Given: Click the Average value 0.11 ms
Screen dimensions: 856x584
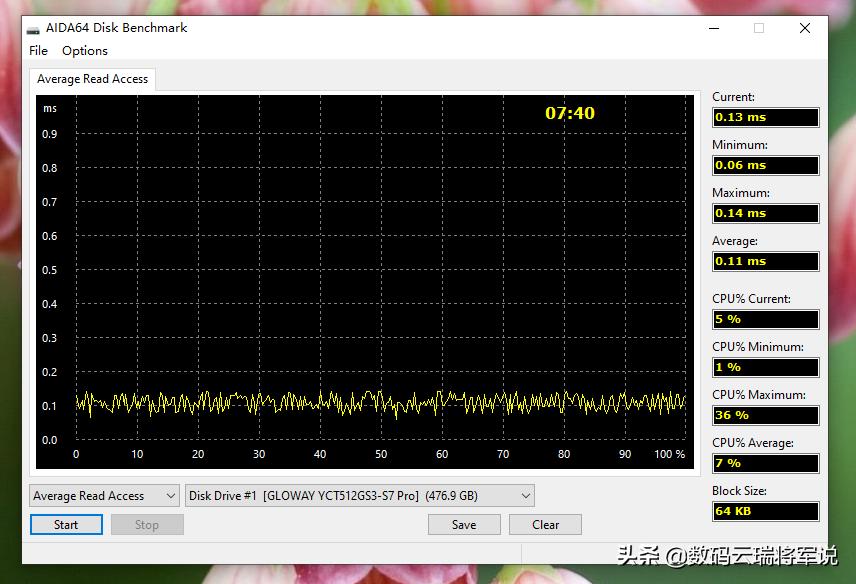Looking at the screenshot, I should [765, 261].
